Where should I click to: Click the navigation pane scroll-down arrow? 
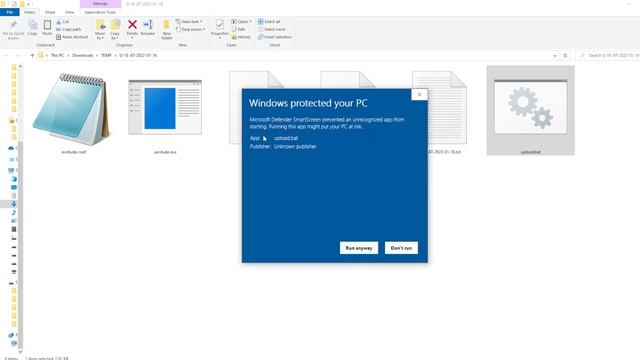[x=20, y=352]
